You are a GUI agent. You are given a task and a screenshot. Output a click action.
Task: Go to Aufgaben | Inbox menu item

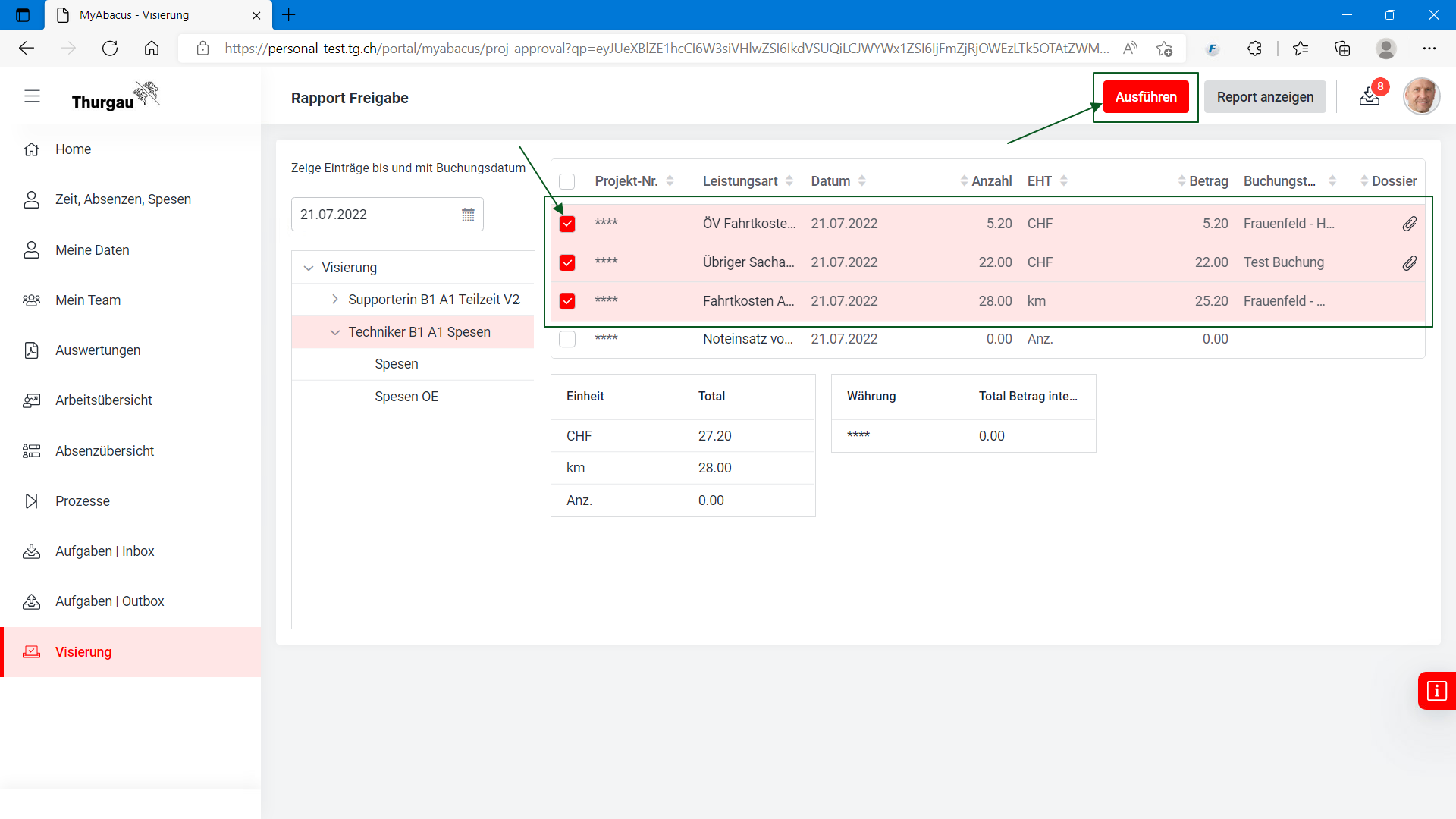coord(105,551)
